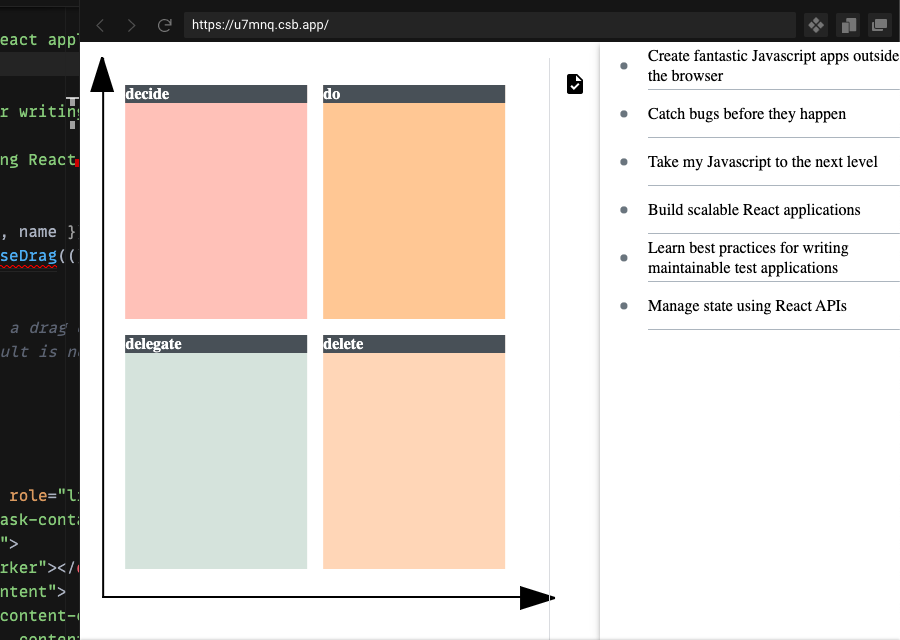Select task 'Build scalable React applications'
The image size is (900, 640).
pos(754,210)
